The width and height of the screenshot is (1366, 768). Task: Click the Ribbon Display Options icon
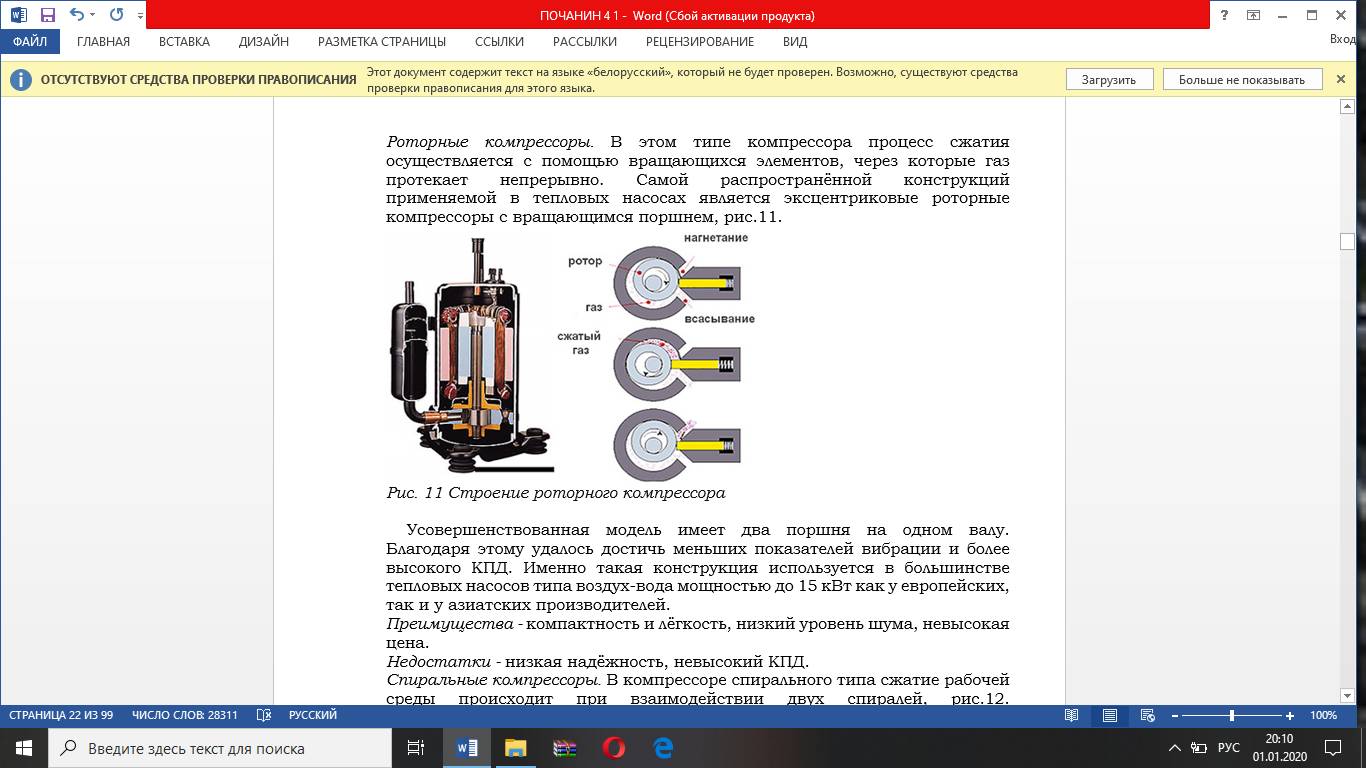point(1253,15)
